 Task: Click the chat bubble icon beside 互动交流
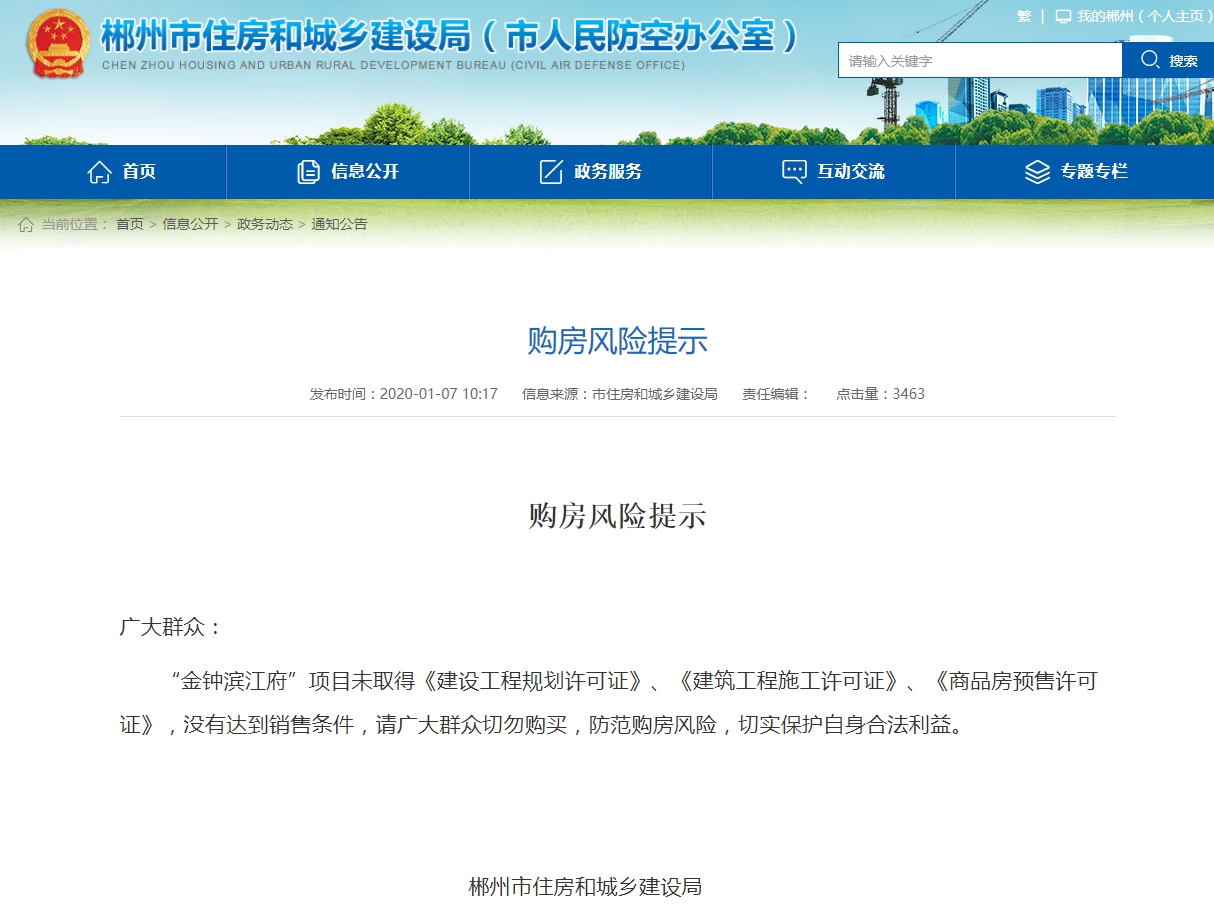[x=794, y=172]
